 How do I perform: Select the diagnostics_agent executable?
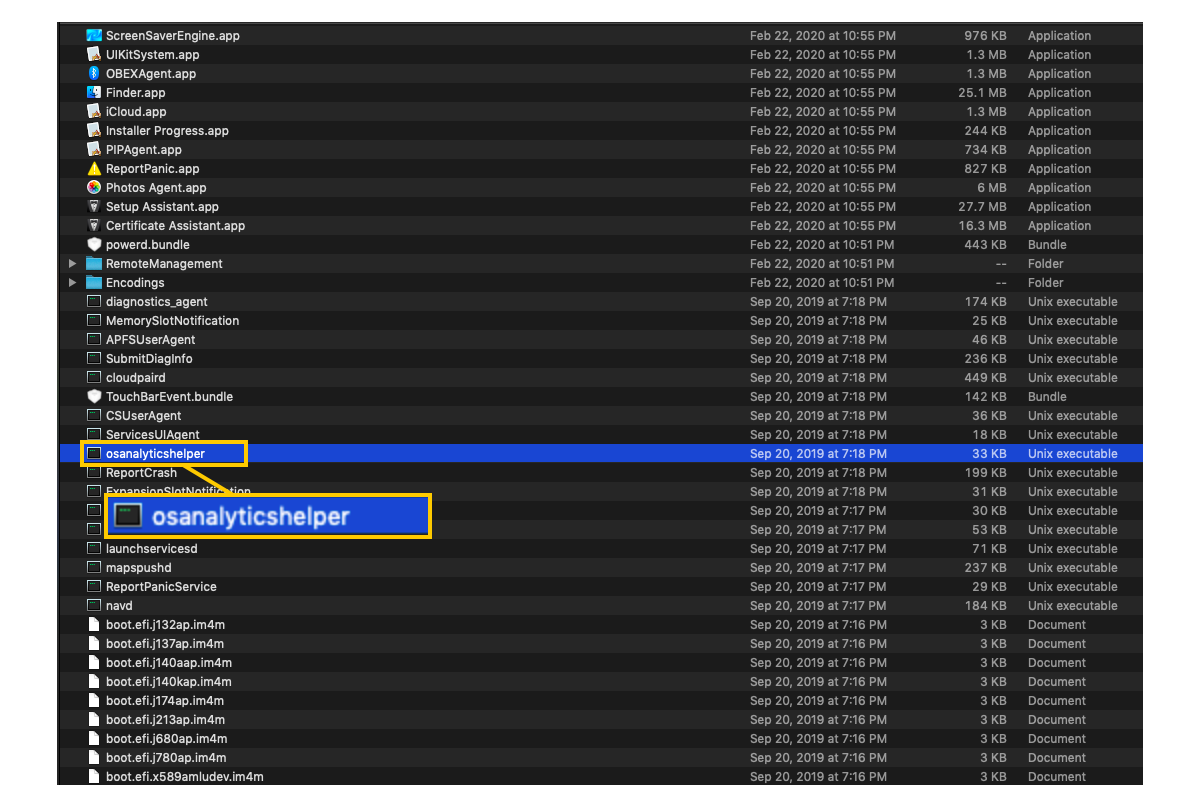[x=156, y=301]
